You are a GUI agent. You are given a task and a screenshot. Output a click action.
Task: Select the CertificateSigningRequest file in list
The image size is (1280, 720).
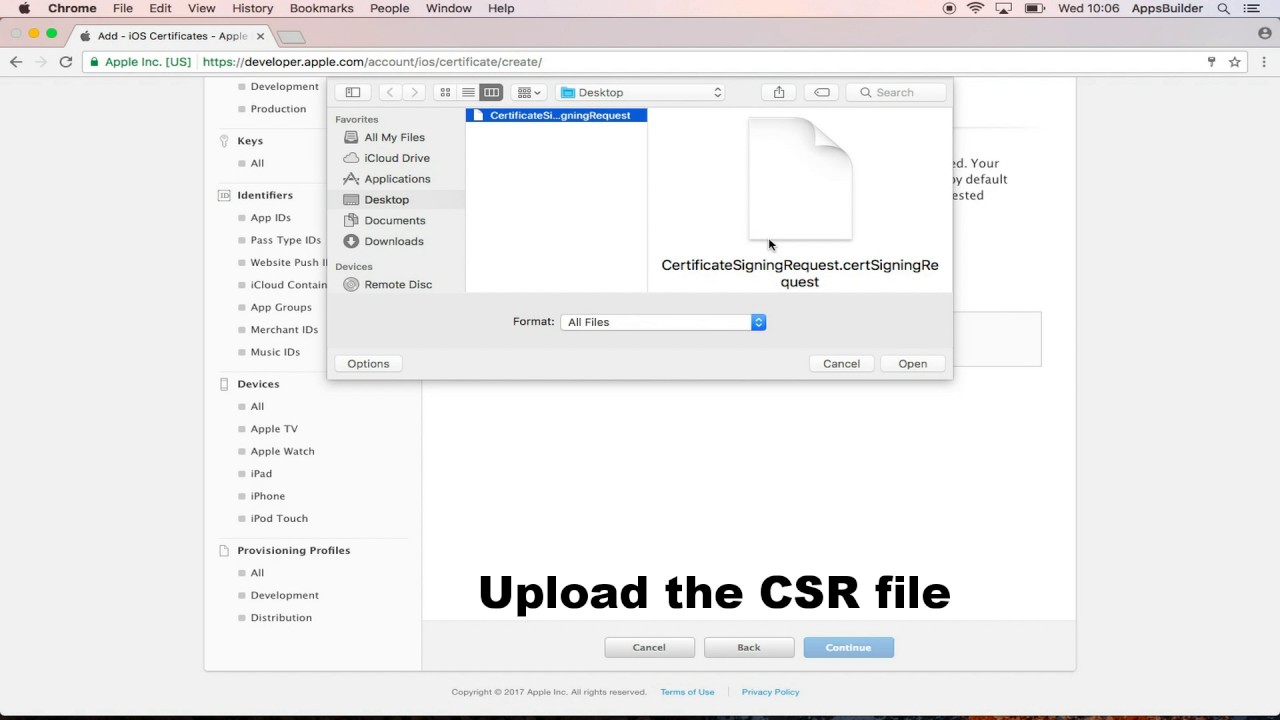556,115
